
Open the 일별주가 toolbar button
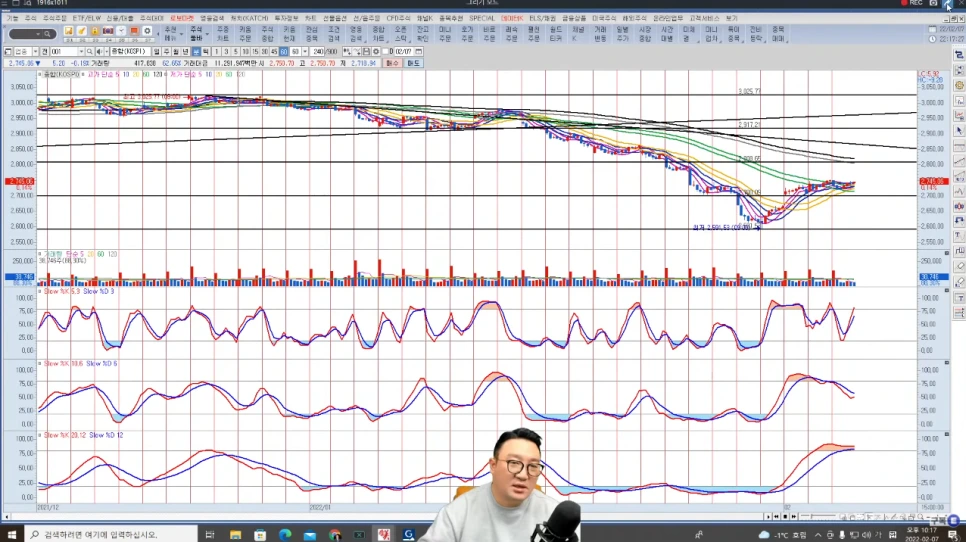622,34
